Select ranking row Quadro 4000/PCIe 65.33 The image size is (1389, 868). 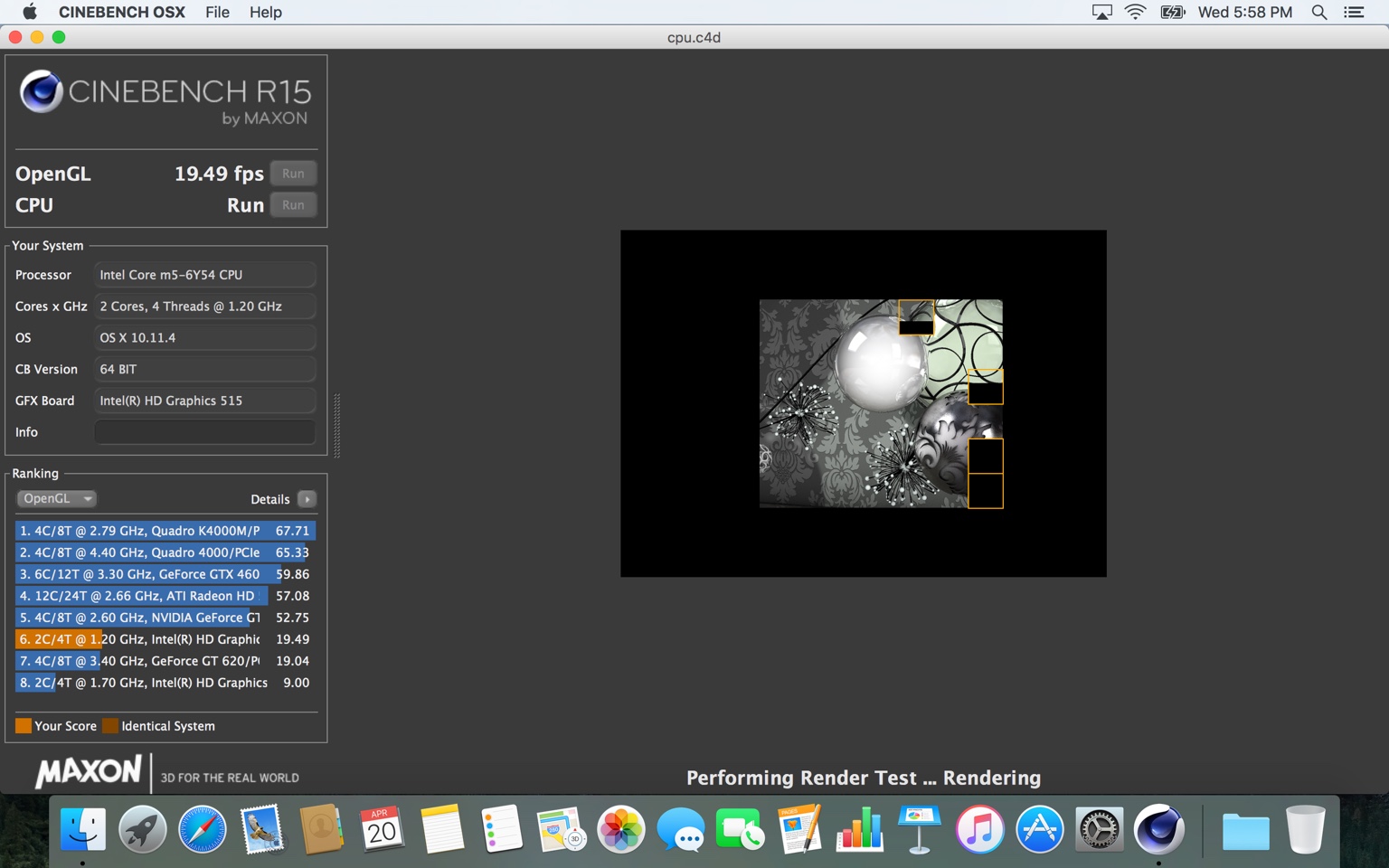(x=165, y=552)
